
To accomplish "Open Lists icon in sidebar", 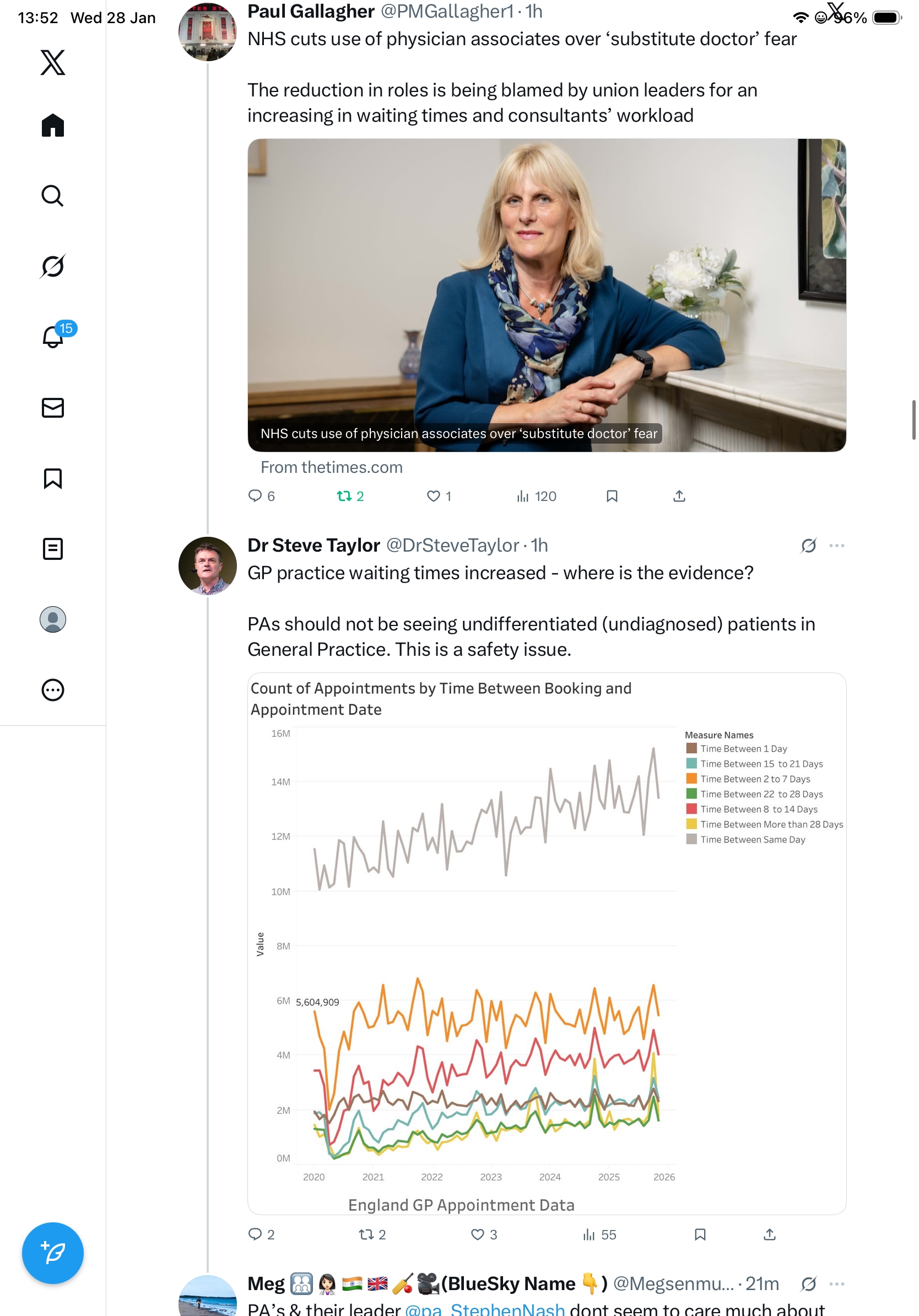I will (x=53, y=548).
